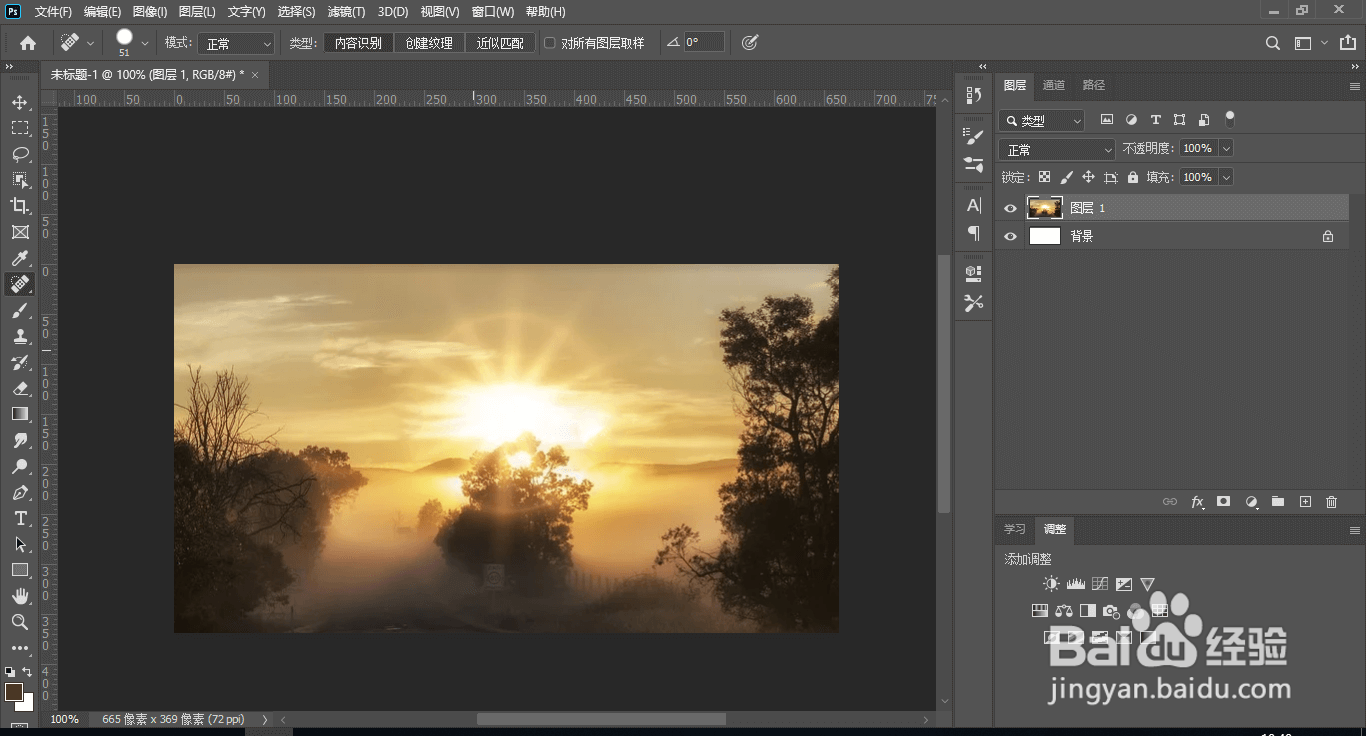The width and height of the screenshot is (1366, 736).
Task: Click the background color swatch
Action: [x=26, y=704]
